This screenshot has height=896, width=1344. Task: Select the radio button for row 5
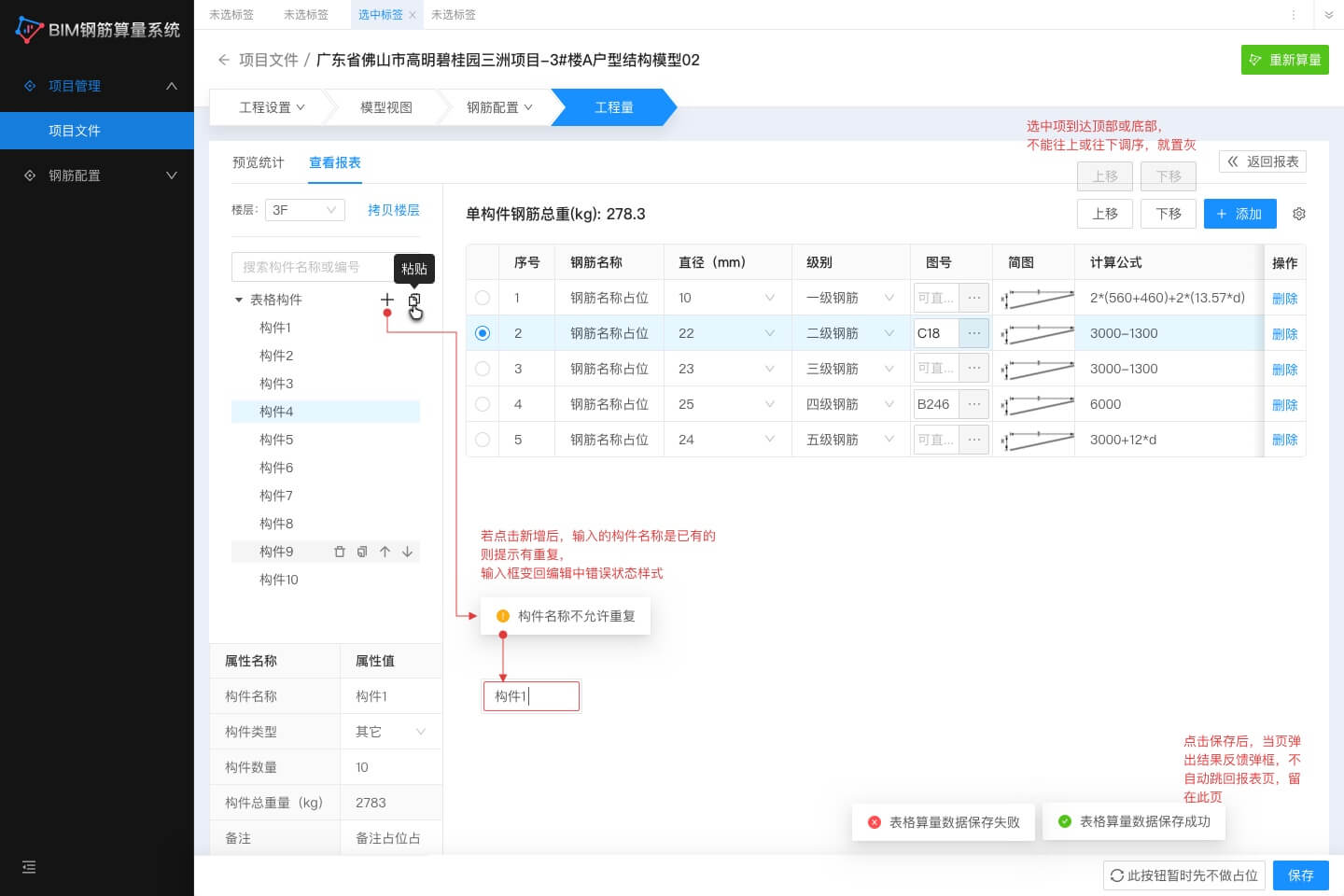pyautogui.click(x=483, y=440)
